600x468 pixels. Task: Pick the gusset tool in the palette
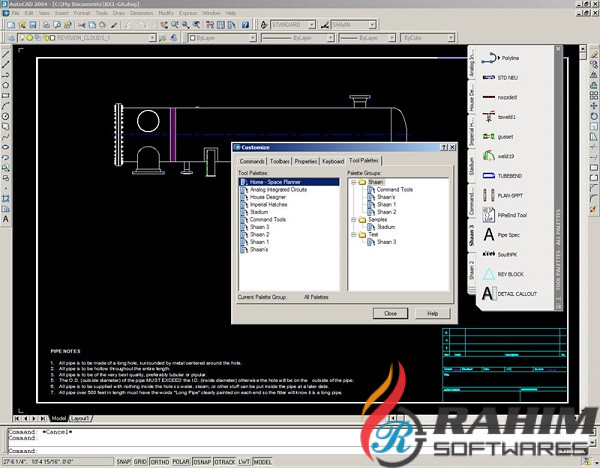pyautogui.click(x=497, y=137)
